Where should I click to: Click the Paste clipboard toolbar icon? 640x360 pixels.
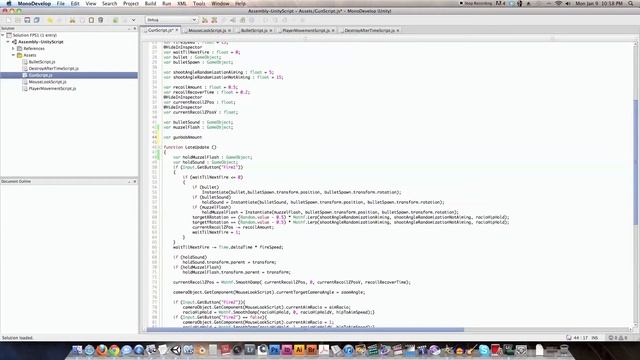click(91, 20)
